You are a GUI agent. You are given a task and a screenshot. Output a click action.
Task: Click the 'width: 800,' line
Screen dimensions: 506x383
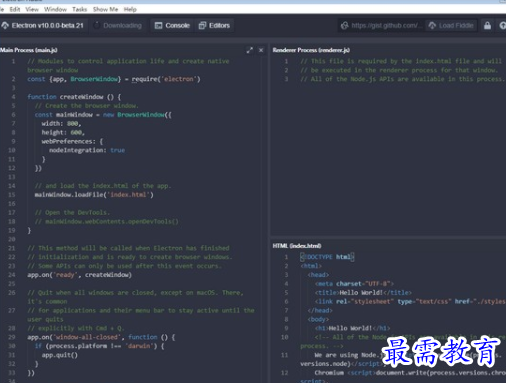(x=61, y=124)
